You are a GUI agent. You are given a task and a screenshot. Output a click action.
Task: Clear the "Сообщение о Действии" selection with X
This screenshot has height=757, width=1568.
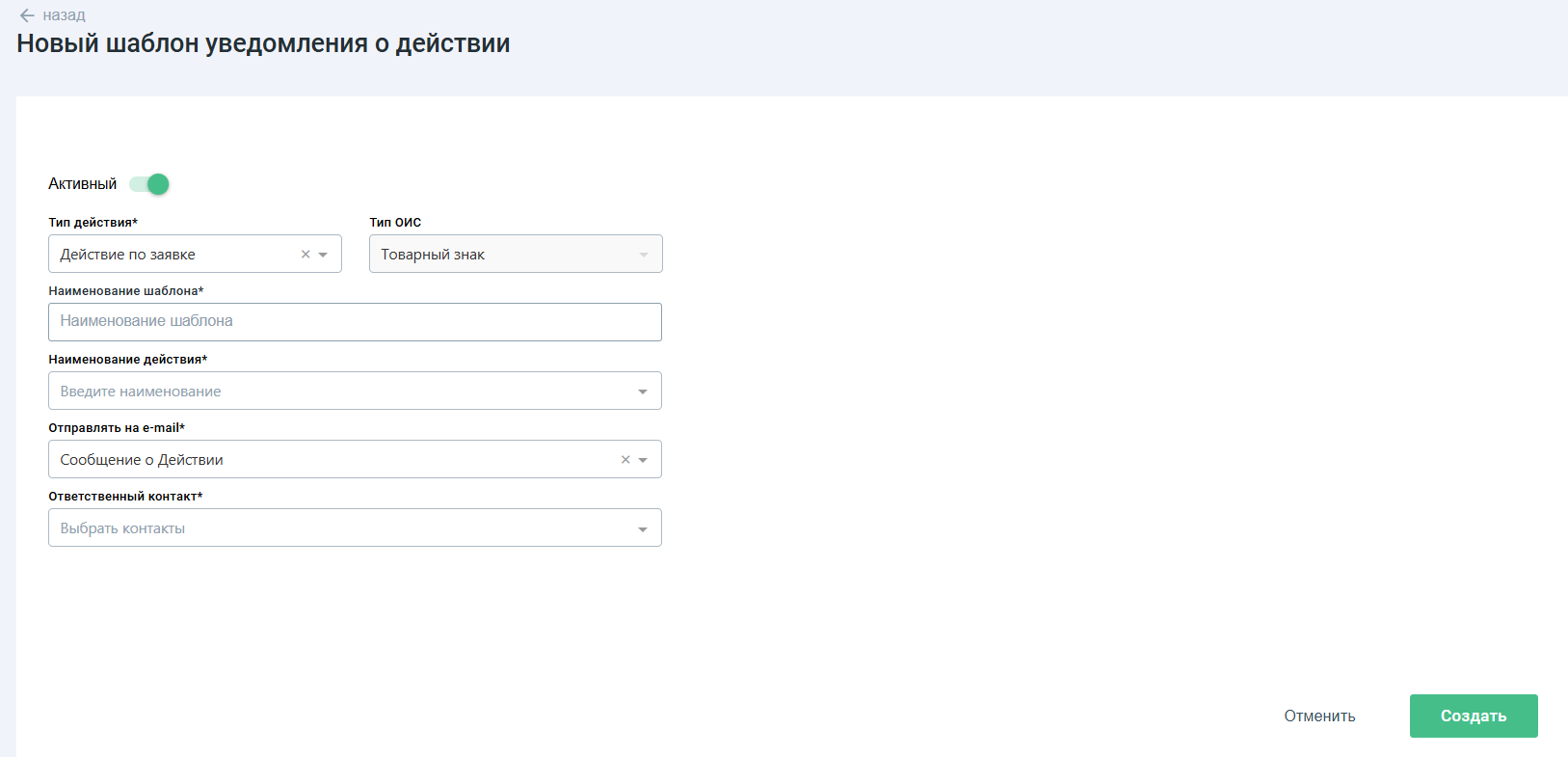tap(625, 460)
